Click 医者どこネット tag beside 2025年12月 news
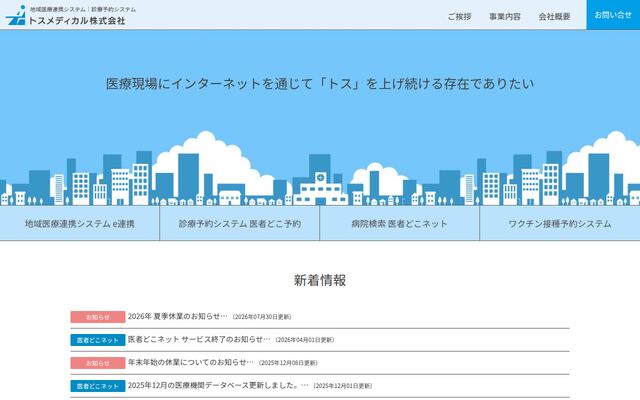Screen dimensions: 640x400 (98, 386)
